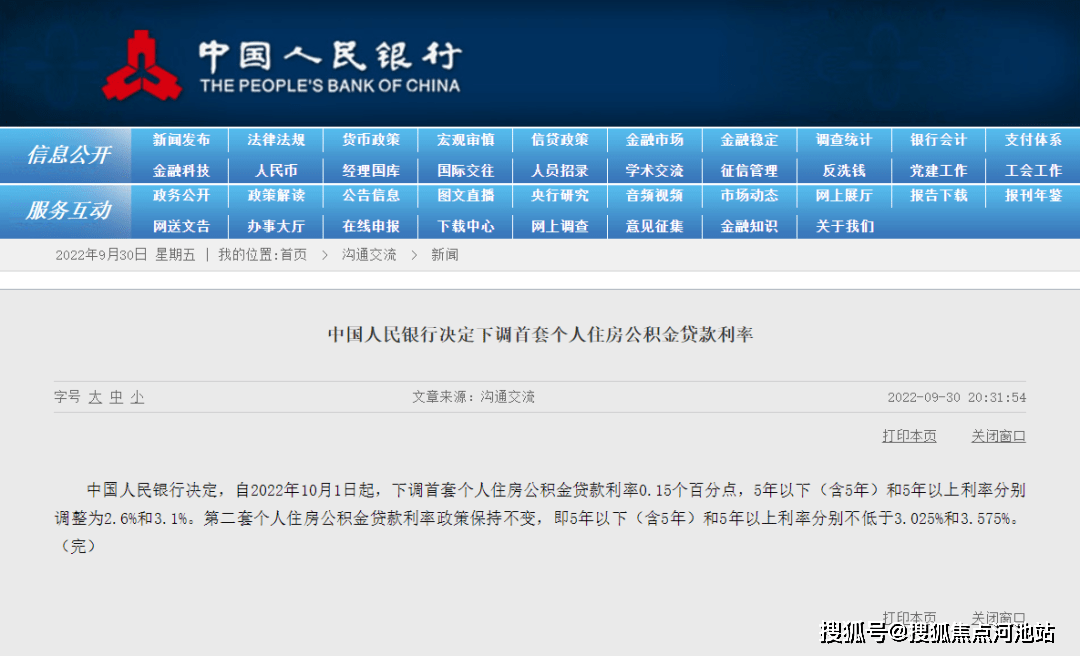The height and width of the screenshot is (656, 1080).
Task: Open the 反洗钱 page
Action: 843,171
